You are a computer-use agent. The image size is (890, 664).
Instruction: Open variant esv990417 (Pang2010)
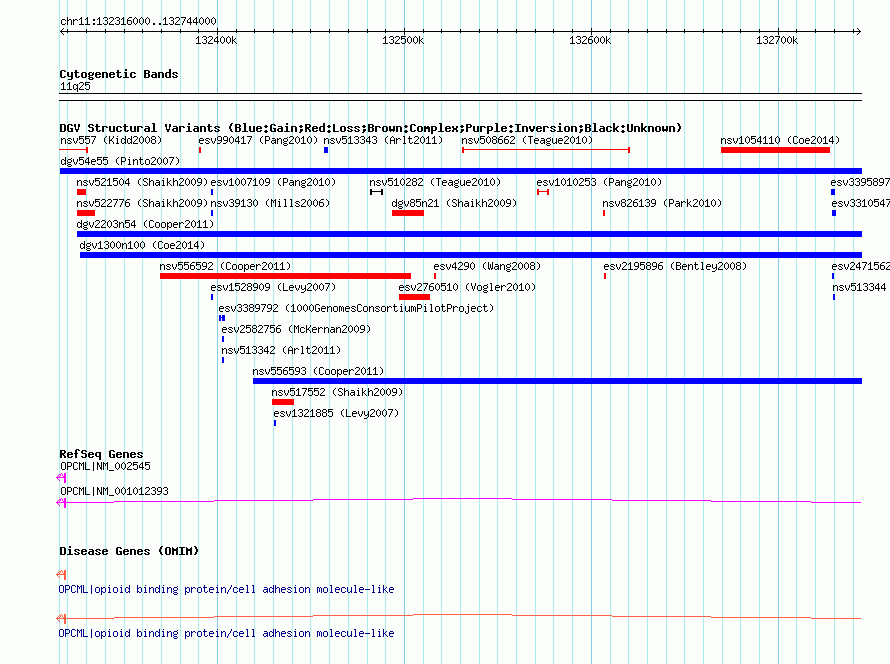258,140
